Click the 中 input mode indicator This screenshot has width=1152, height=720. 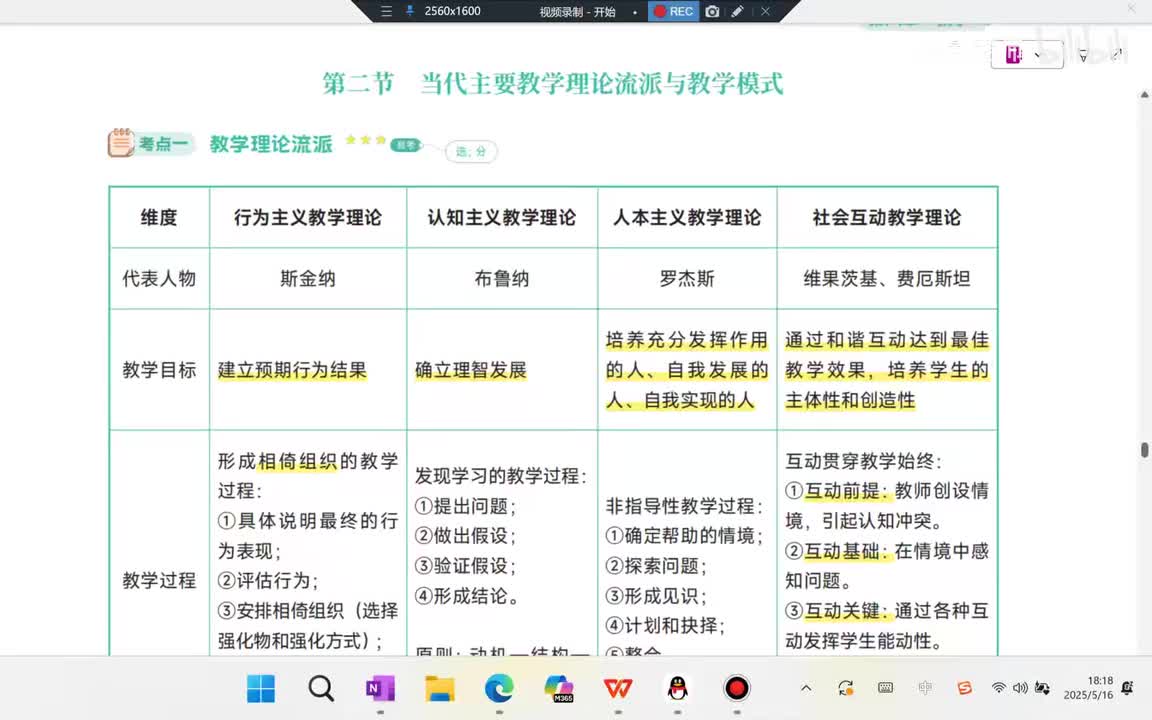[925, 688]
